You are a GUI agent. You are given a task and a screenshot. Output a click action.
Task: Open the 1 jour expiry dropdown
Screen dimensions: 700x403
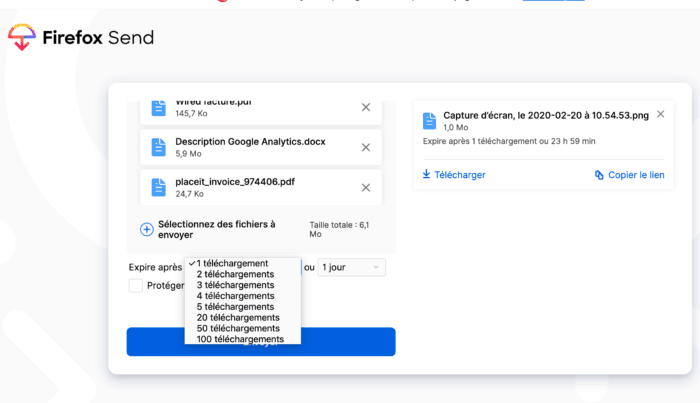(x=350, y=267)
